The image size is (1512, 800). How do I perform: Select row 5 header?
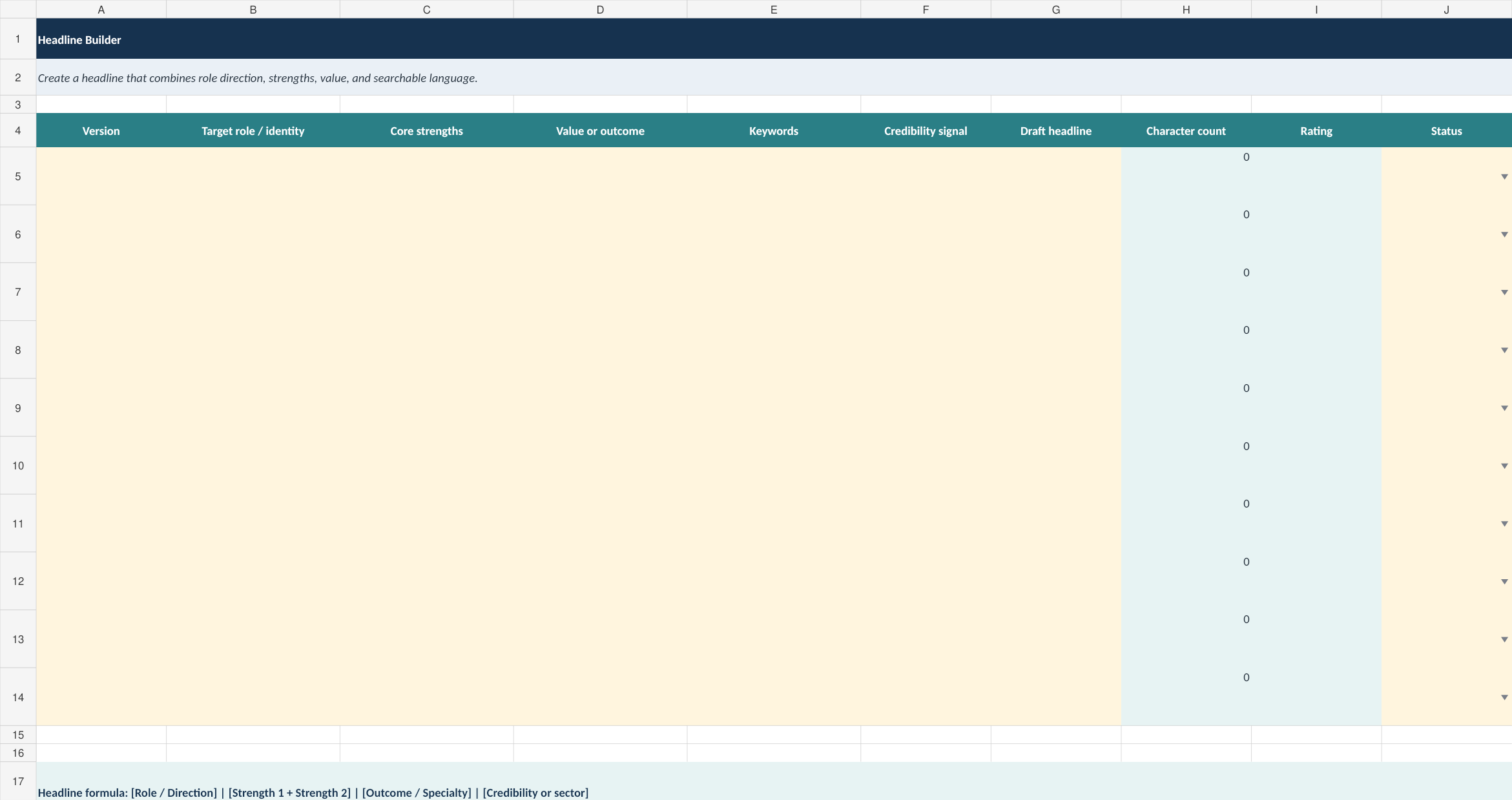pyautogui.click(x=18, y=176)
